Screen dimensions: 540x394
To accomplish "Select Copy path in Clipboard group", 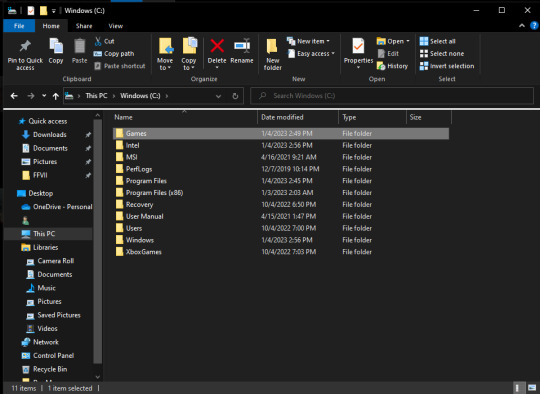I will 114,54.
